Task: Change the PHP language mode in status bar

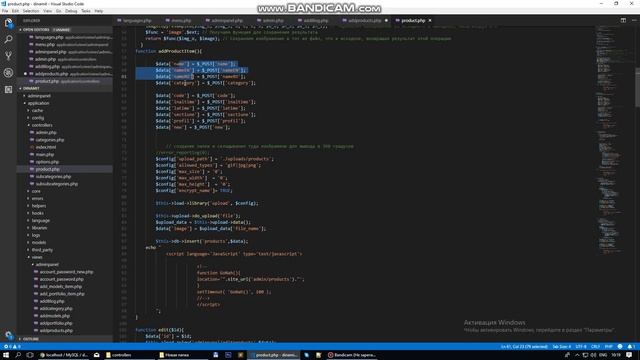Action: (x=608, y=347)
